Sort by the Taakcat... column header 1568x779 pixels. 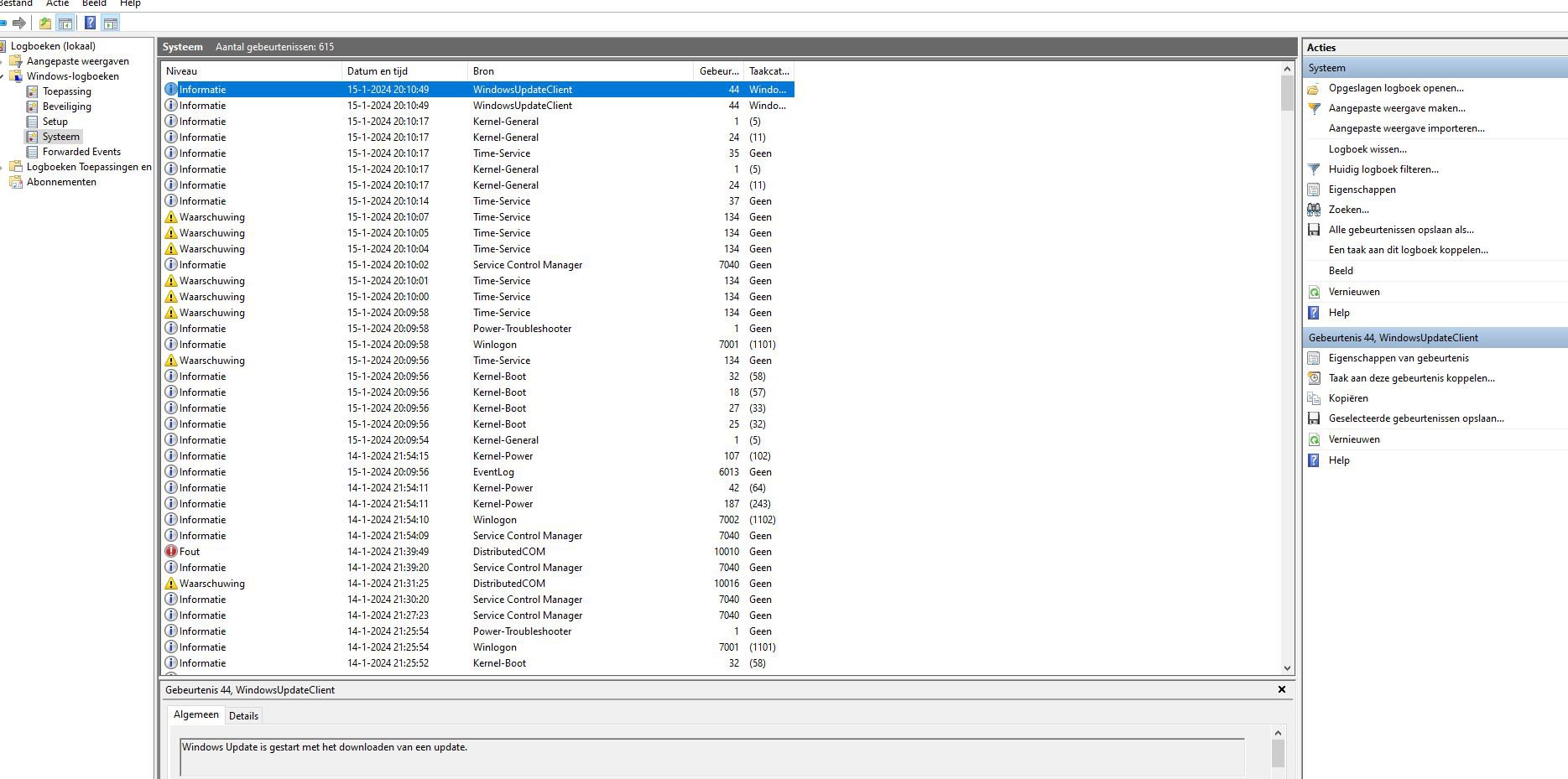click(x=769, y=71)
